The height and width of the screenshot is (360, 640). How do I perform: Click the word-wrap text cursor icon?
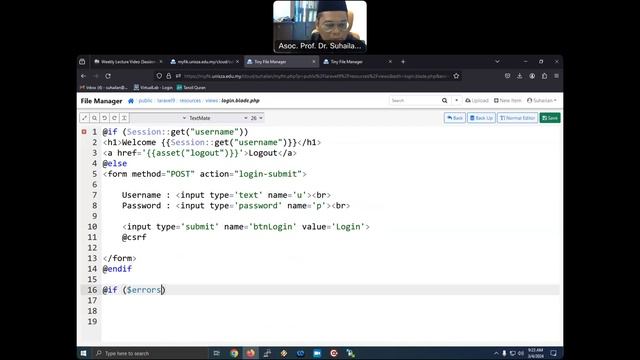tap(124, 118)
